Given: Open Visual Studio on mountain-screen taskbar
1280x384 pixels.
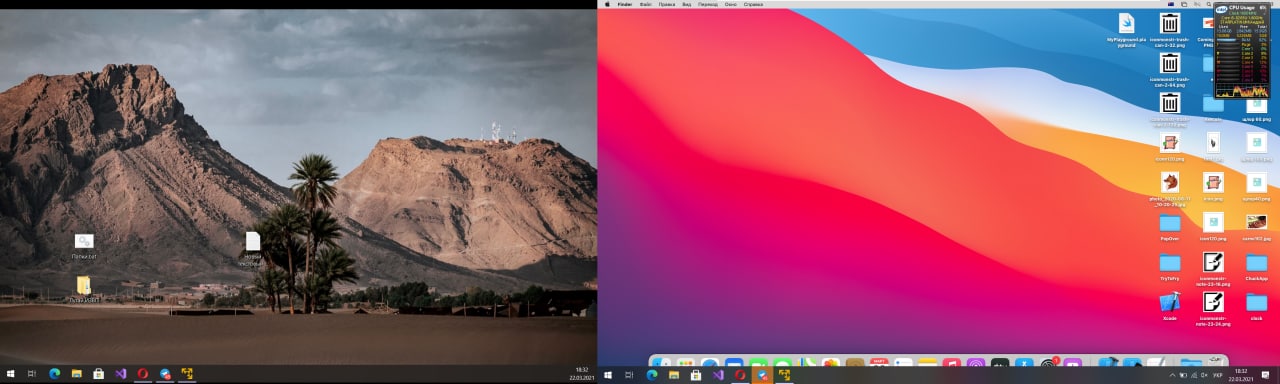Looking at the screenshot, I should [x=120, y=374].
